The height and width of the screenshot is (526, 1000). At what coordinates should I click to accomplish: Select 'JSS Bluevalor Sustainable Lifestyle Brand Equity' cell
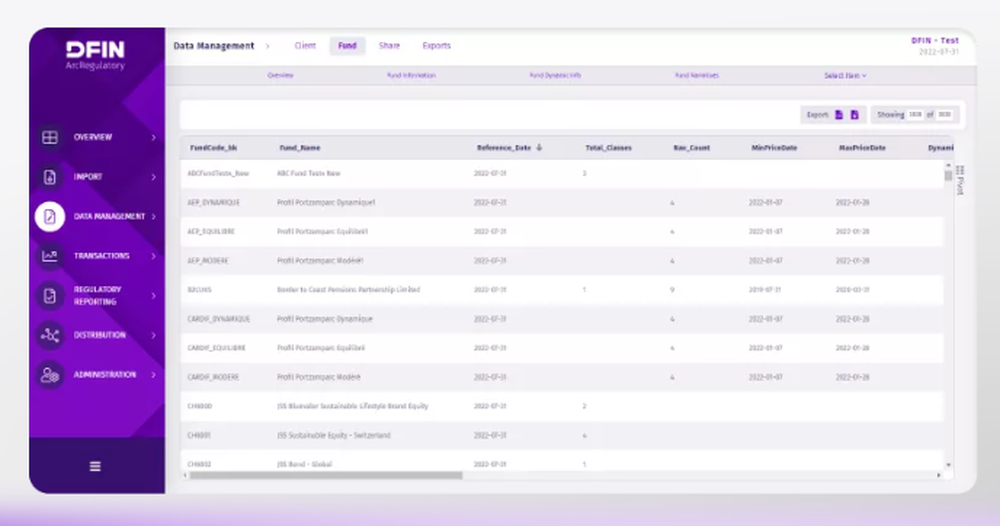pyautogui.click(x=353, y=406)
